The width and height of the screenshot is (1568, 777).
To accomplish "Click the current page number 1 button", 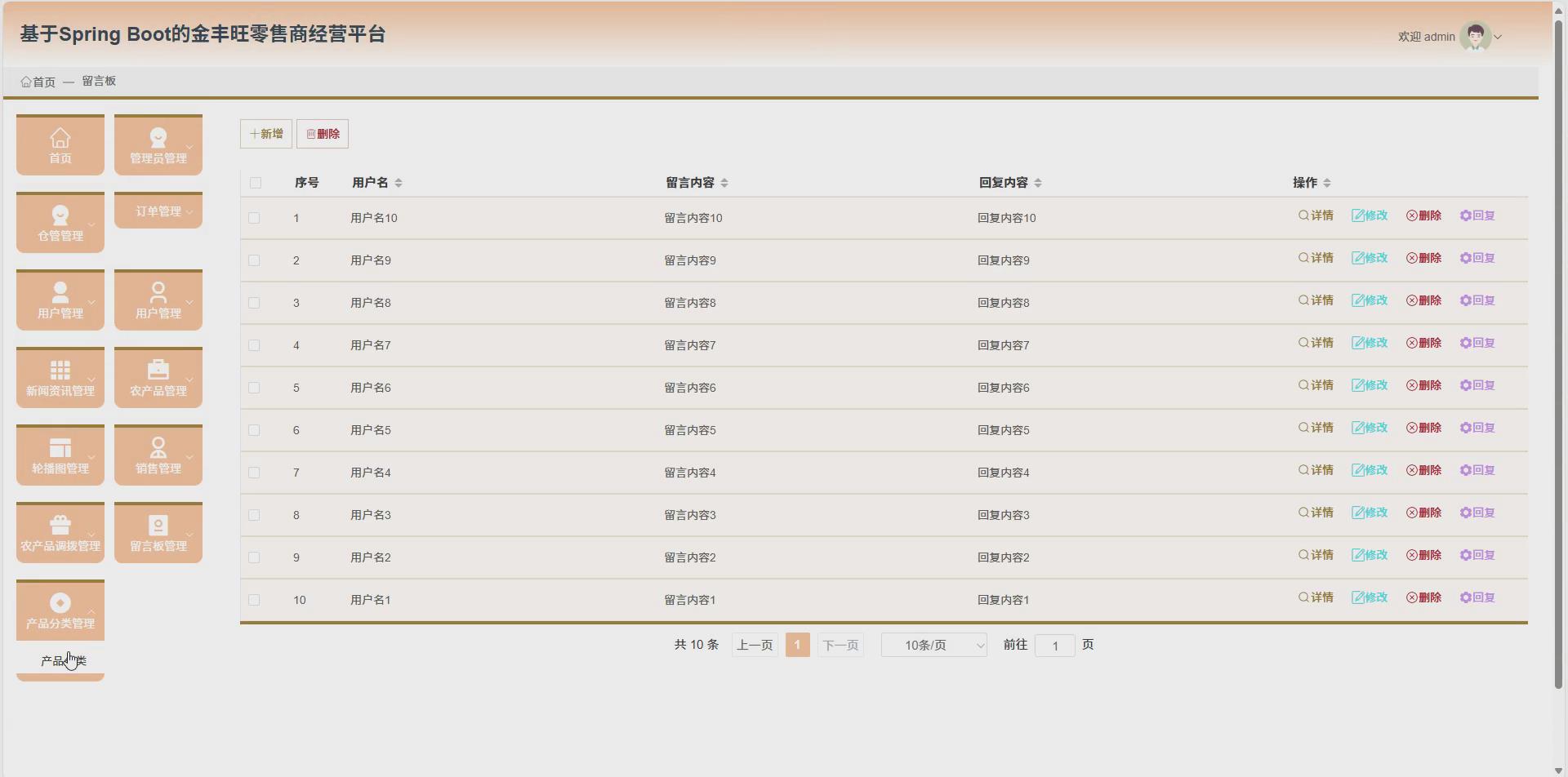I will click(x=798, y=645).
